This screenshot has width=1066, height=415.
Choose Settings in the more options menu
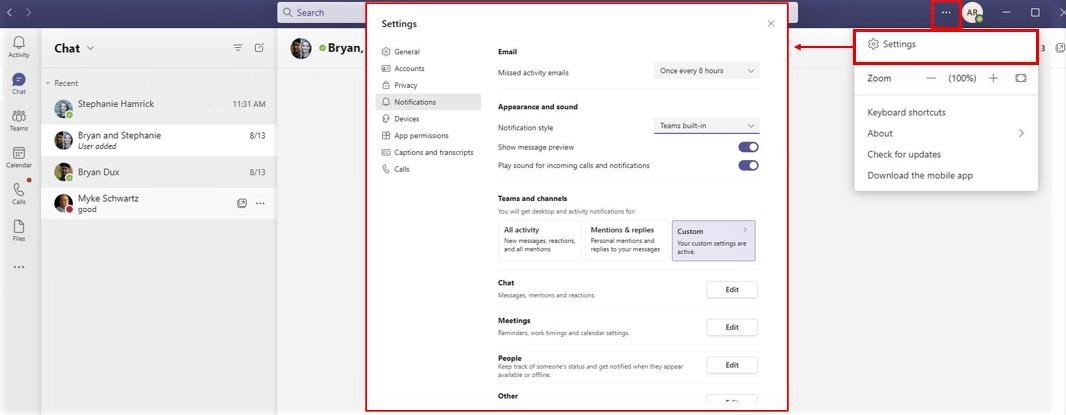point(946,45)
